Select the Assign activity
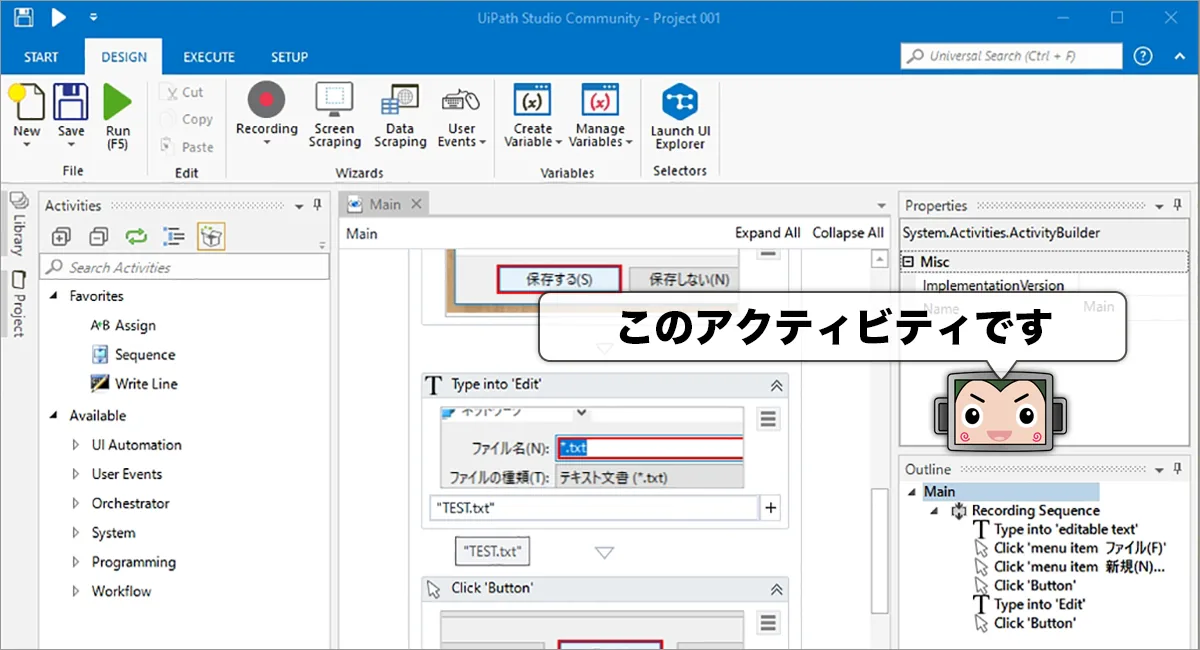Image resolution: width=1200 pixels, height=650 pixels. (123, 325)
